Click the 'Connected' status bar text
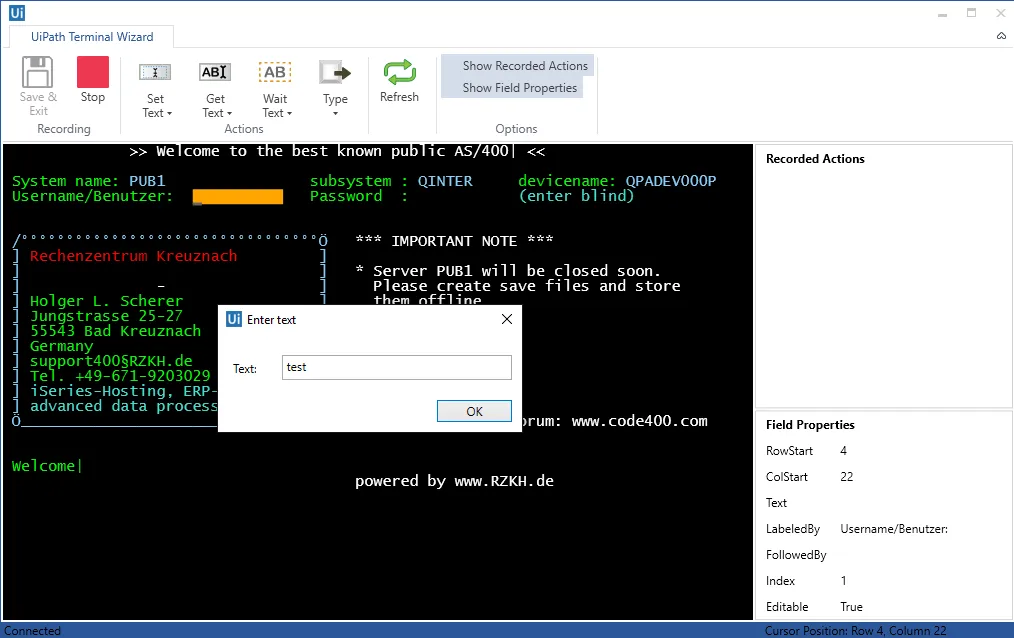This screenshot has width=1014, height=638. [32, 630]
